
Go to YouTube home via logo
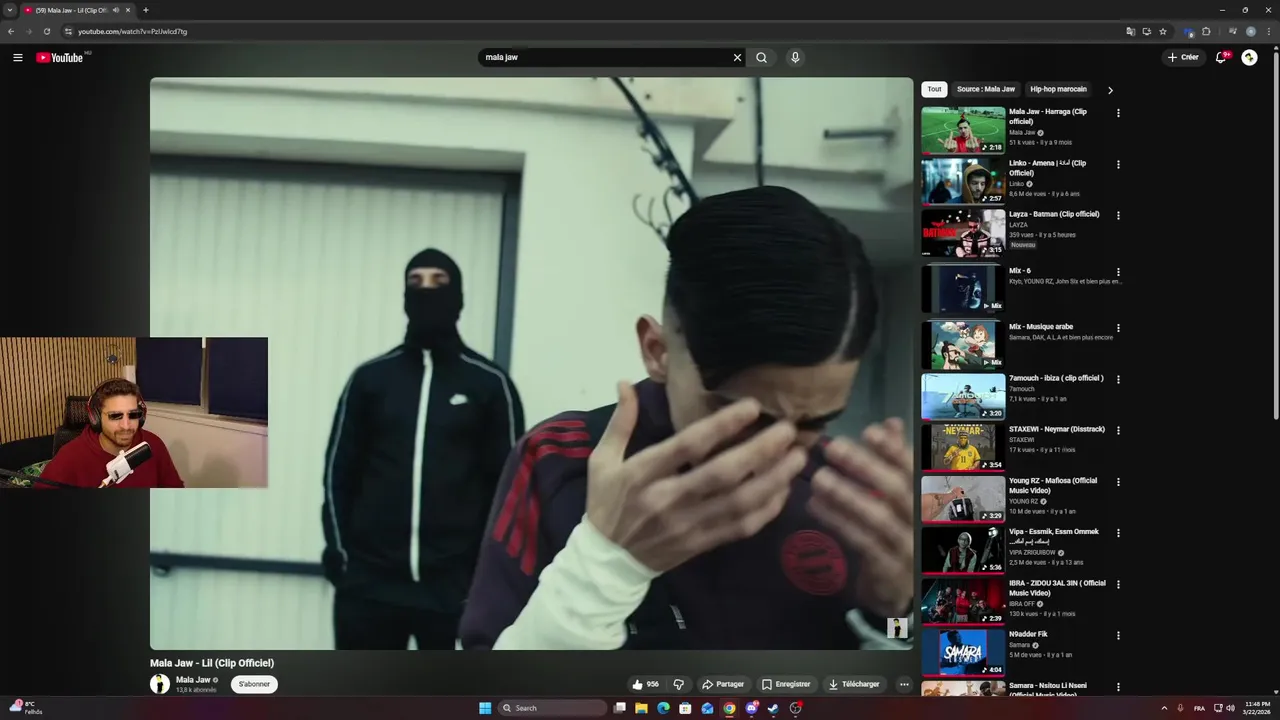(x=60, y=57)
